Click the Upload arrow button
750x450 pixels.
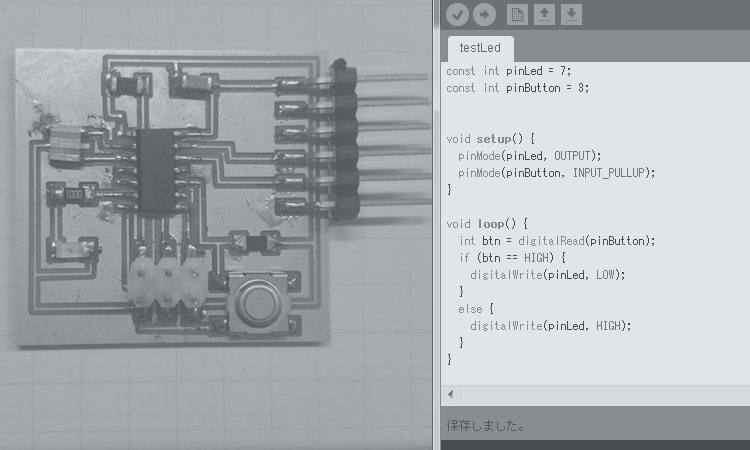485,14
